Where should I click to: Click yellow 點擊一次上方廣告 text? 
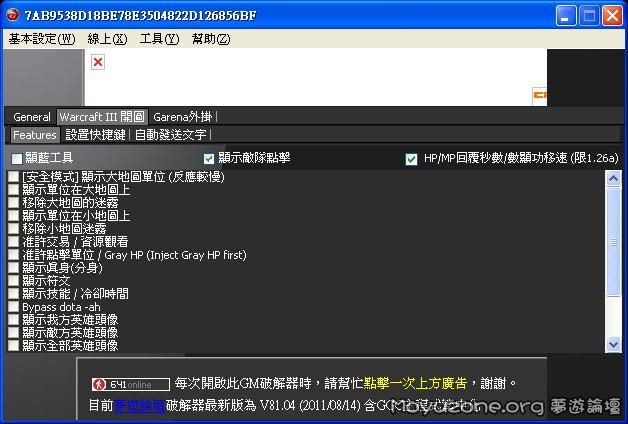[415, 384]
